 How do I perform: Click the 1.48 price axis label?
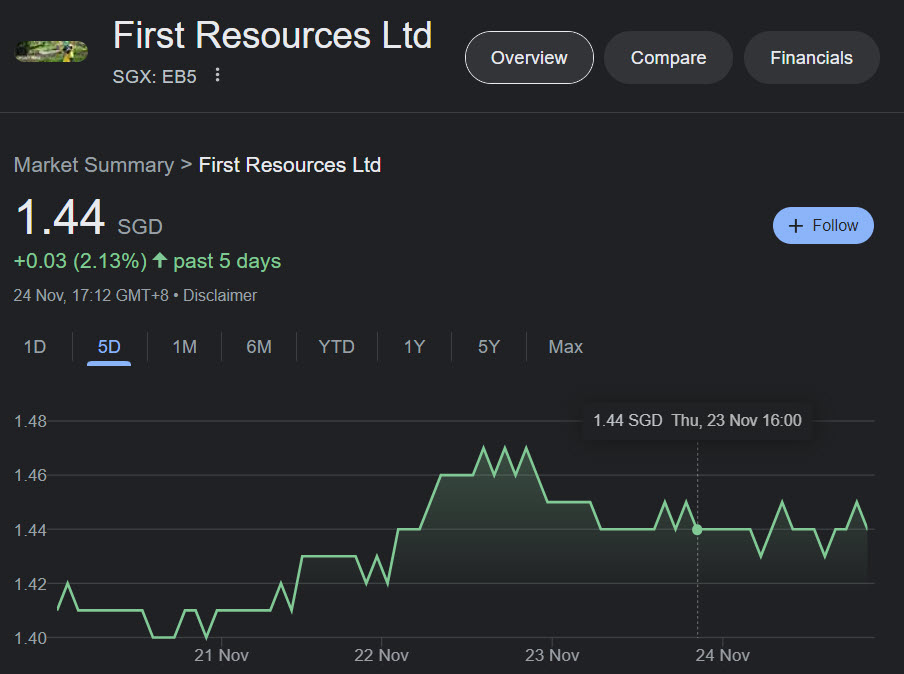(31, 421)
